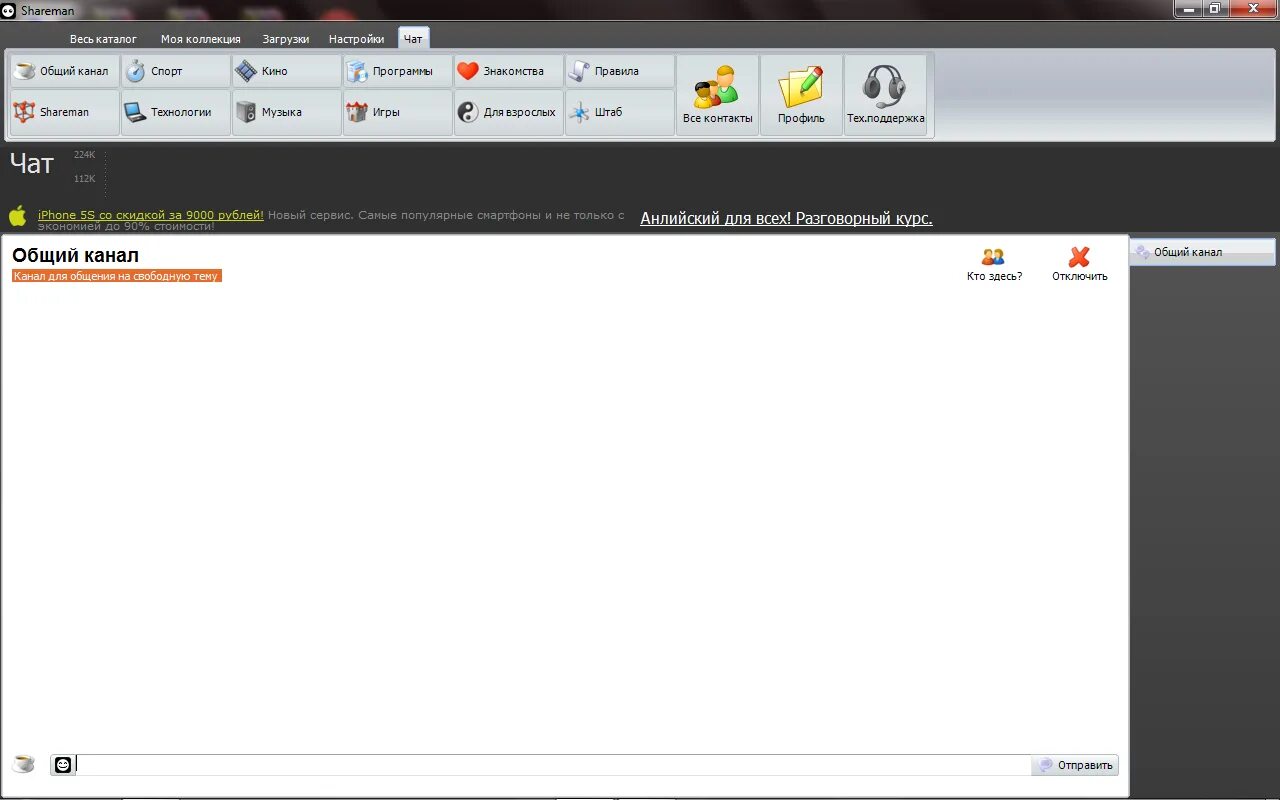Click the coffee cup icon beside message input

pos(23,764)
